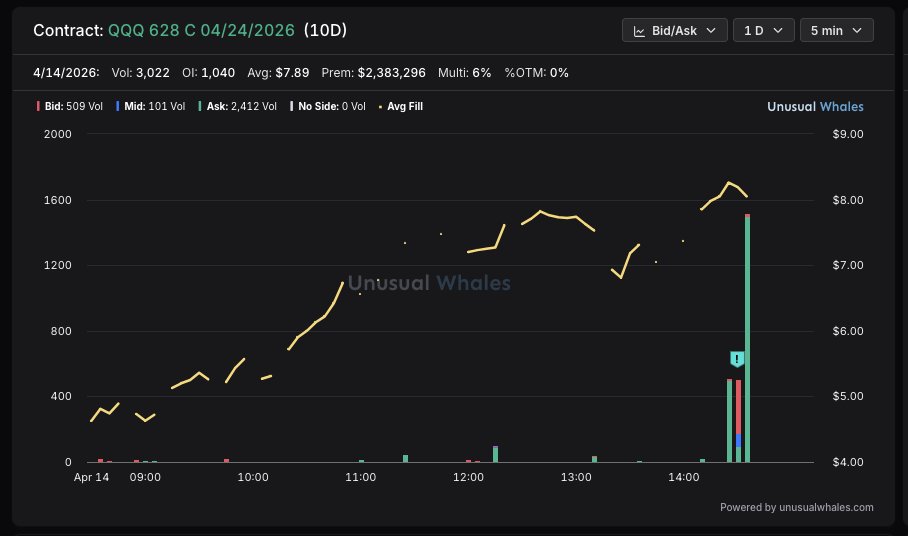Click the Multi: 6% stat
The height and width of the screenshot is (536, 908).
click(x=464, y=73)
